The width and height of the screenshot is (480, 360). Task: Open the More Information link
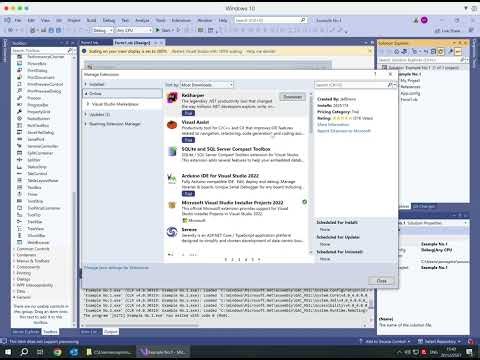[333, 125]
